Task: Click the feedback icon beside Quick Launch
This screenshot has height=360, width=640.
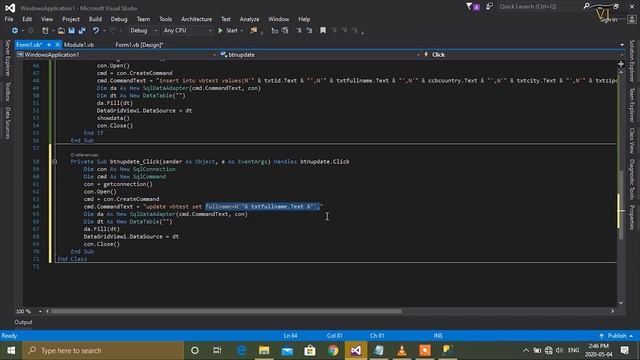Action: tap(489, 7)
